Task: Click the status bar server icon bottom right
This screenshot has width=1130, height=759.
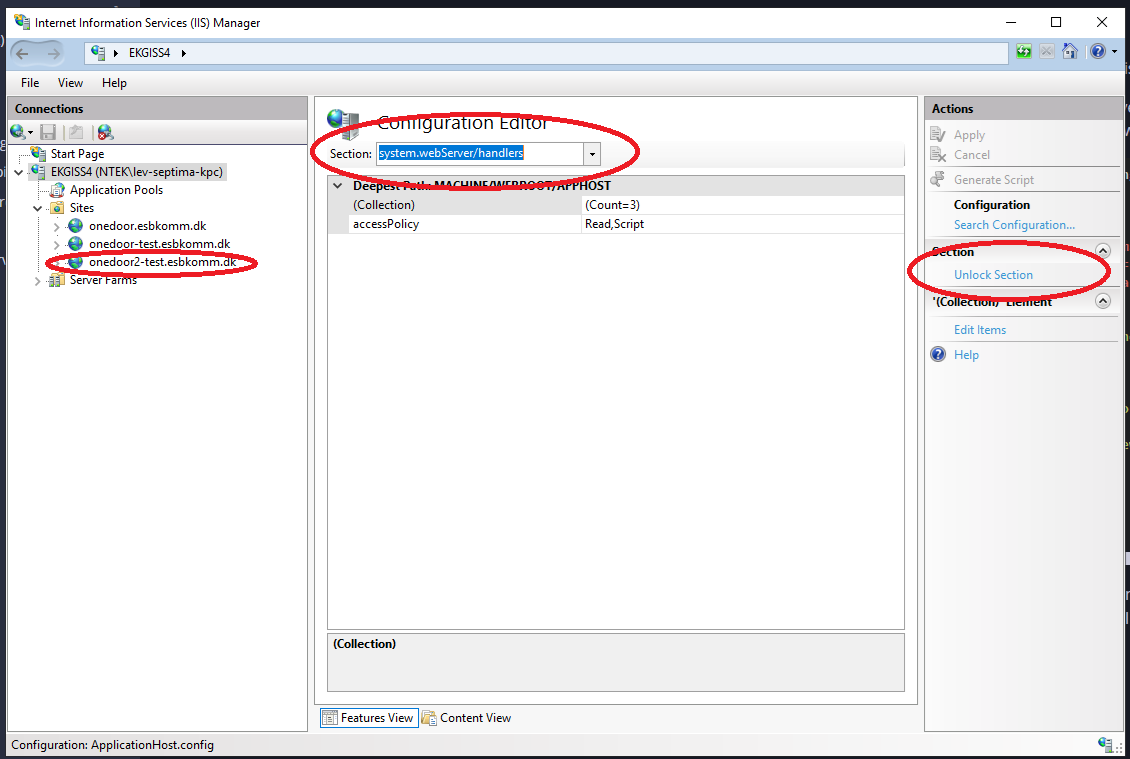Action: coord(1107,744)
